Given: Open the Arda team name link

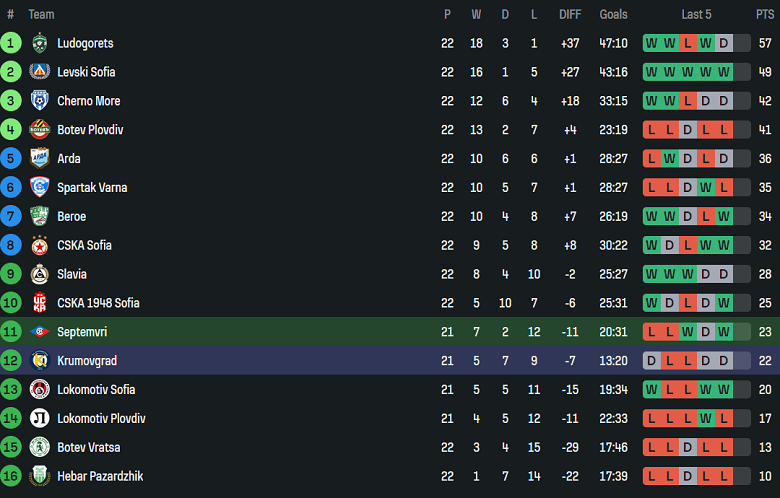Looking at the screenshot, I should pyautogui.click(x=69, y=159).
